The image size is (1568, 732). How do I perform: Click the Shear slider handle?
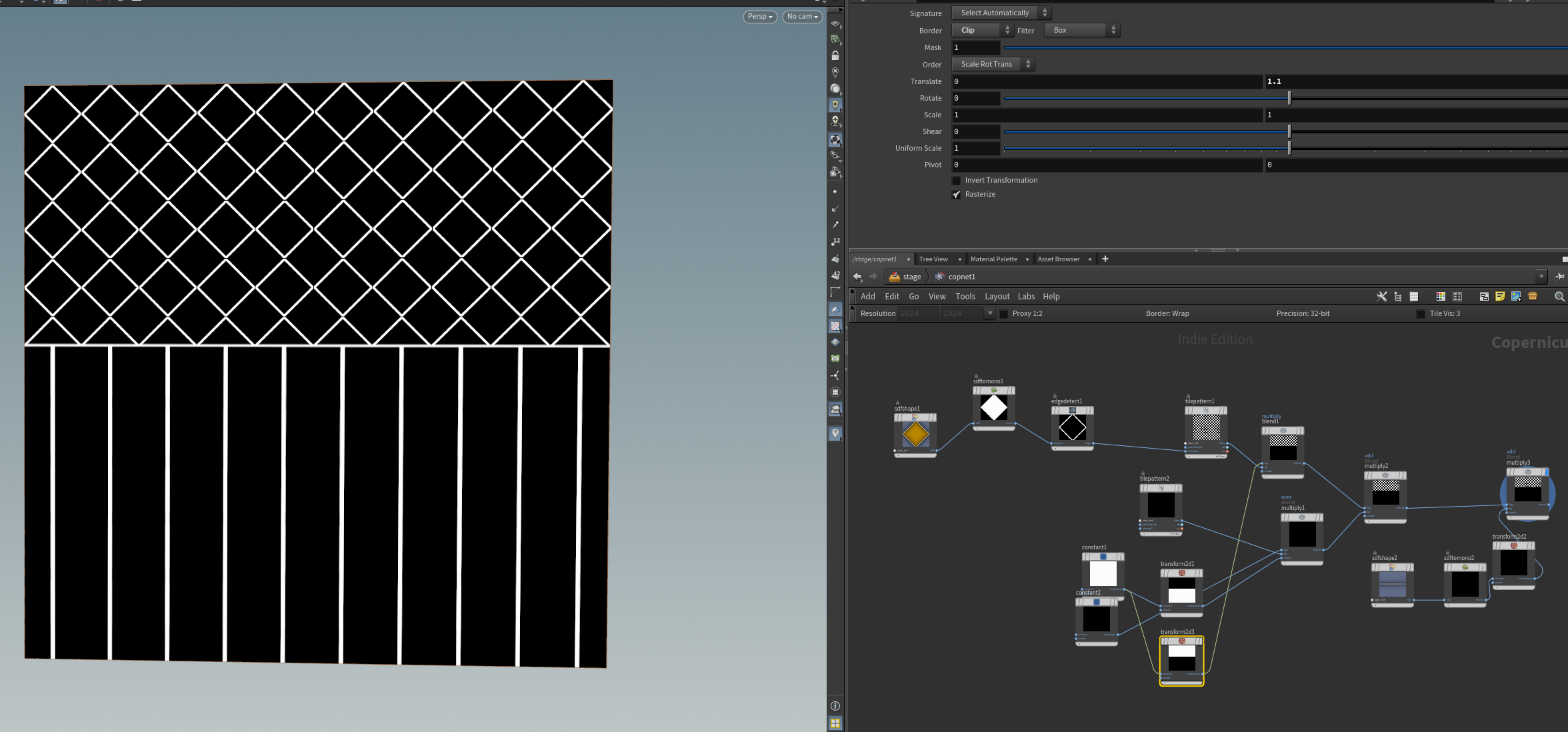[1289, 131]
